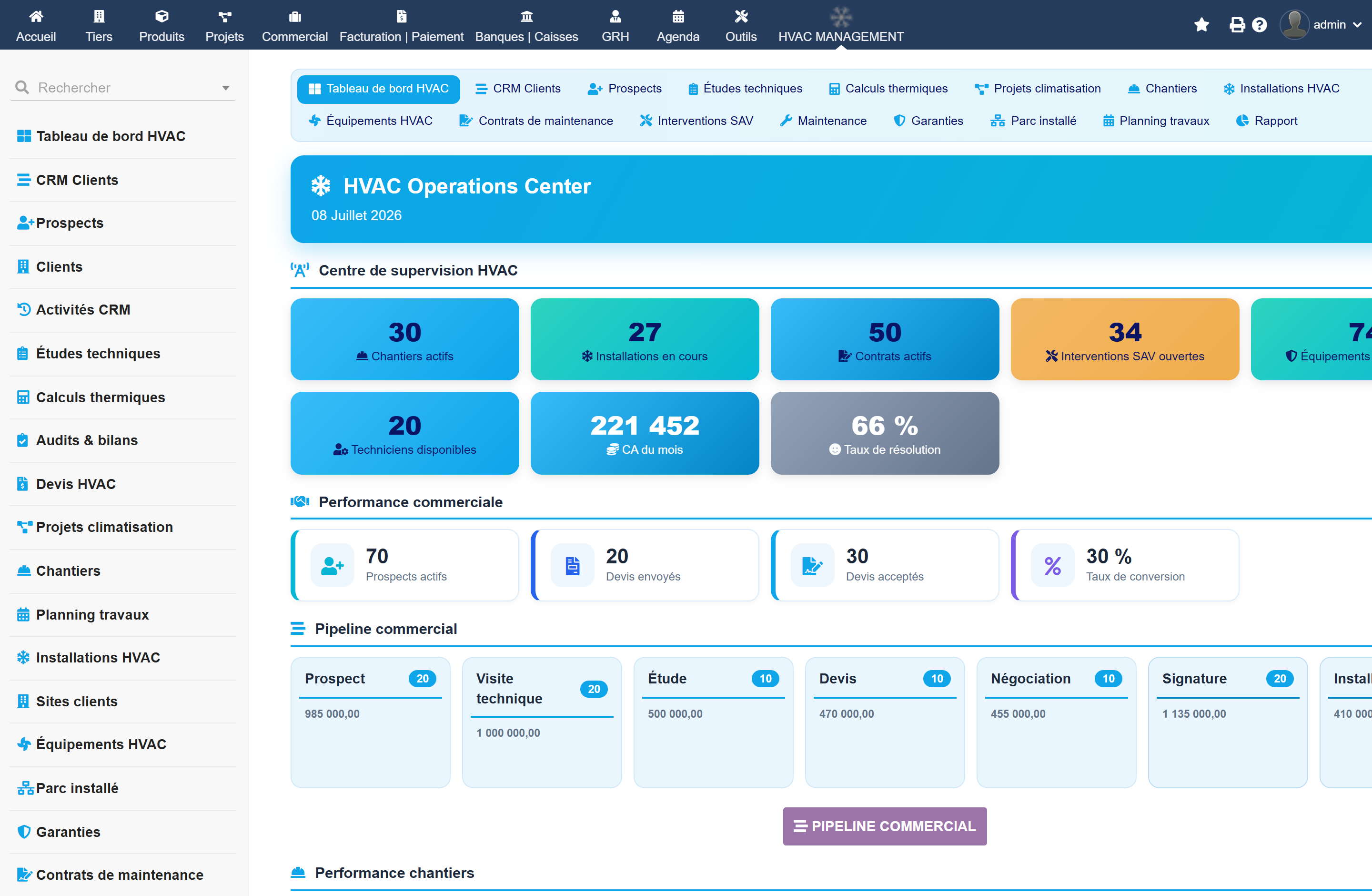Click the Devis envoyés document icon
Screen dimensions: 1372x896
(x=573, y=566)
